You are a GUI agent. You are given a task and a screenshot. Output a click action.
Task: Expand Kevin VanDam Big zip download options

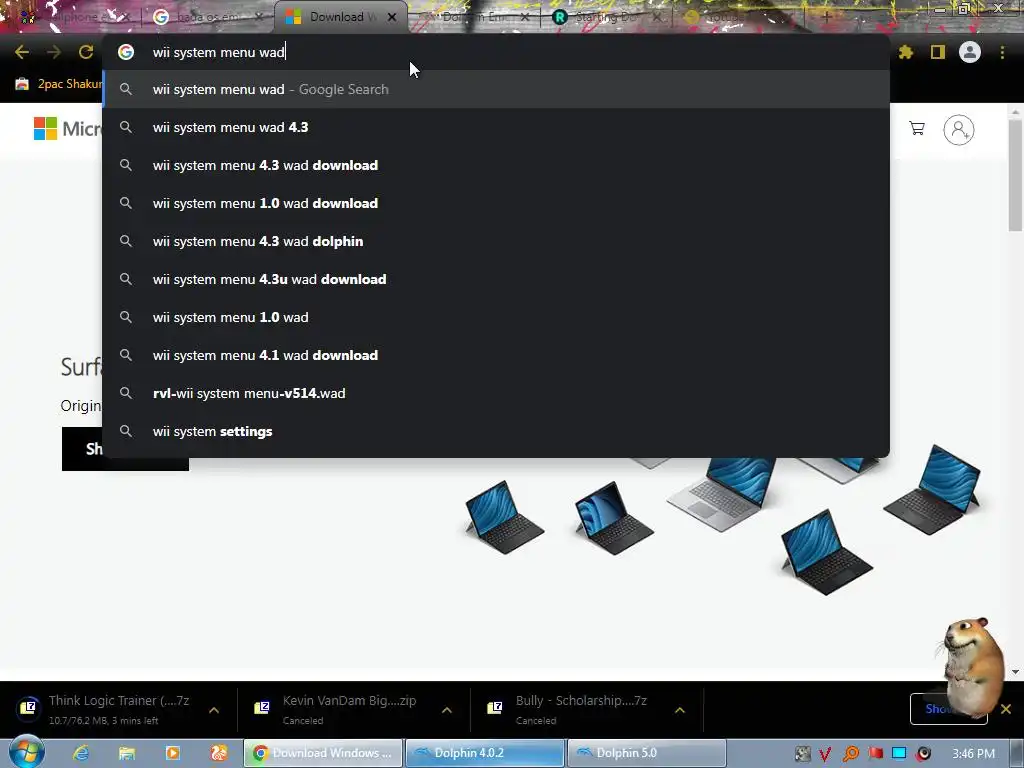coord(447,710)
